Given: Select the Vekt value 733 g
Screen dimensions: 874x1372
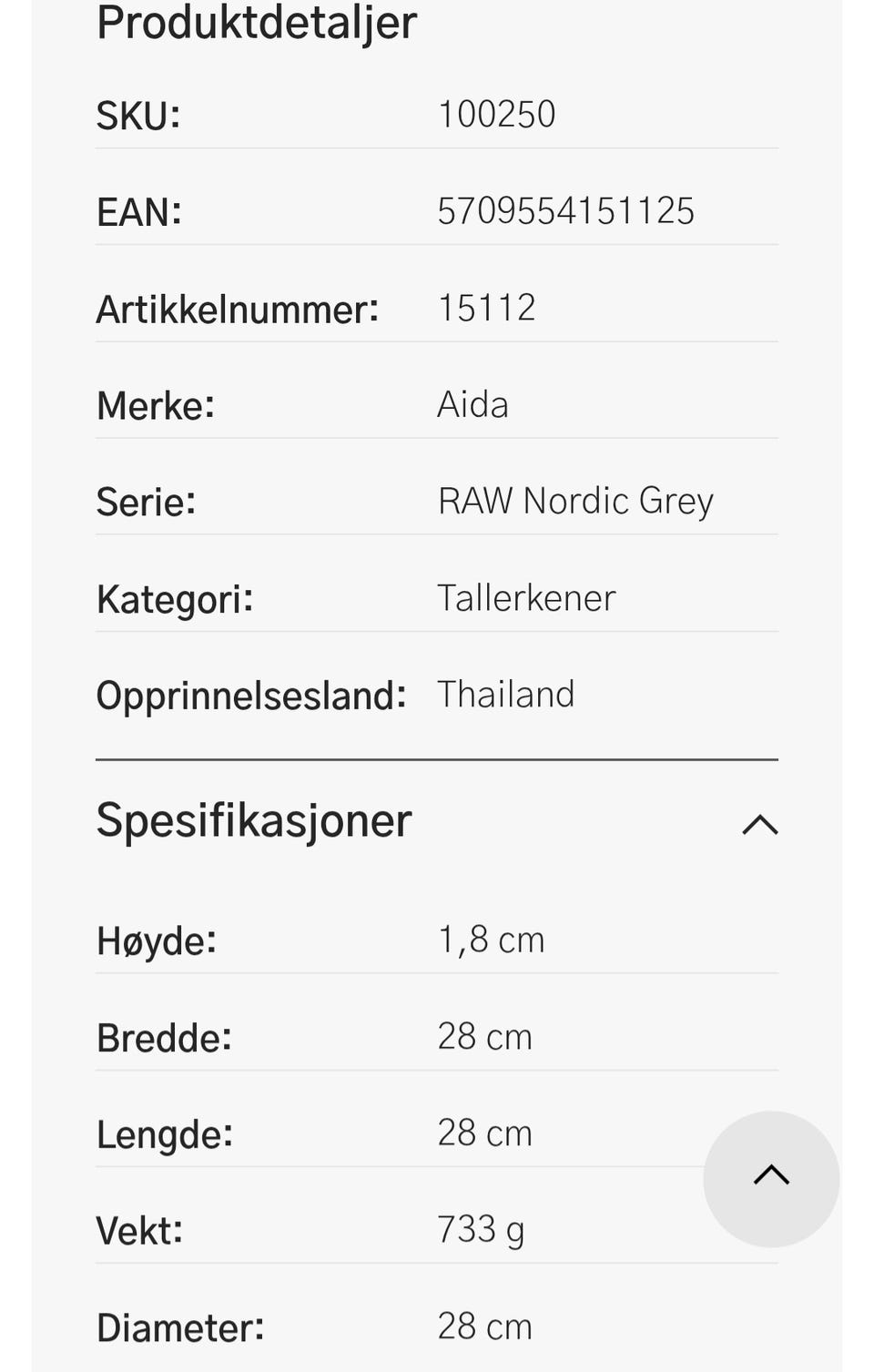Looking at the screenshot, I should point(481,1231).
